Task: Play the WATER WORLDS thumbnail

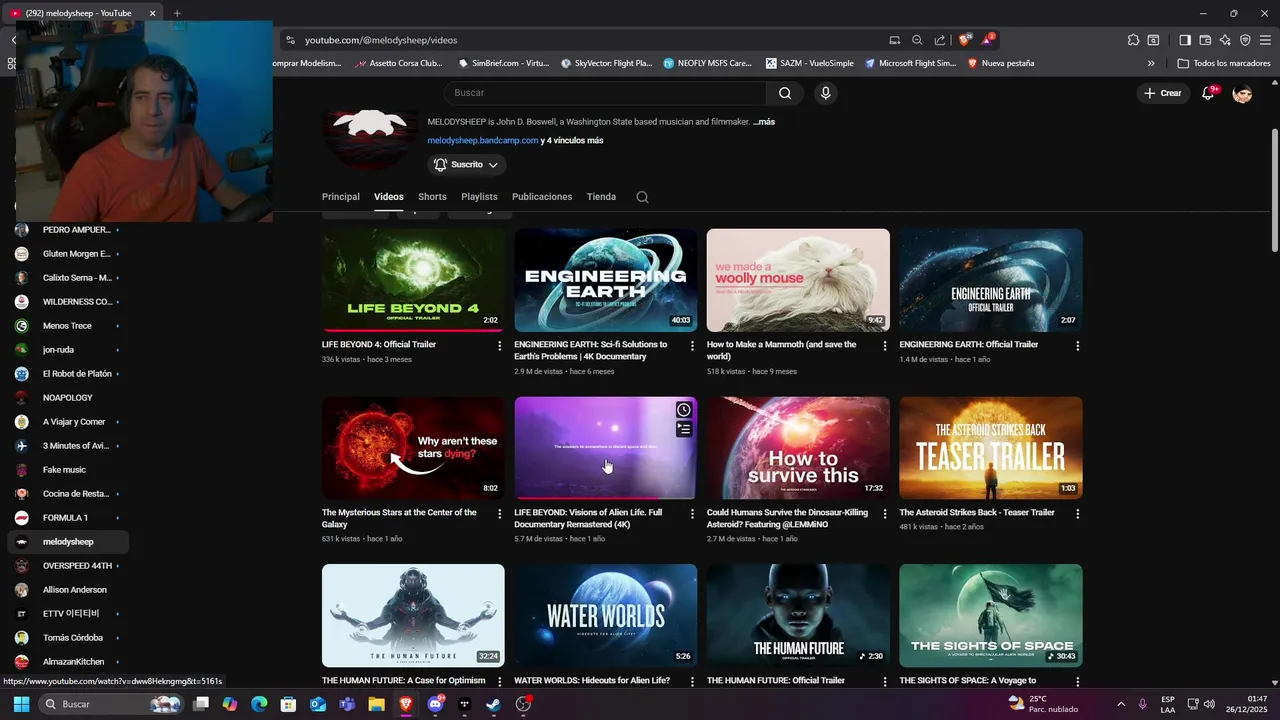Action: pos(606,615)
